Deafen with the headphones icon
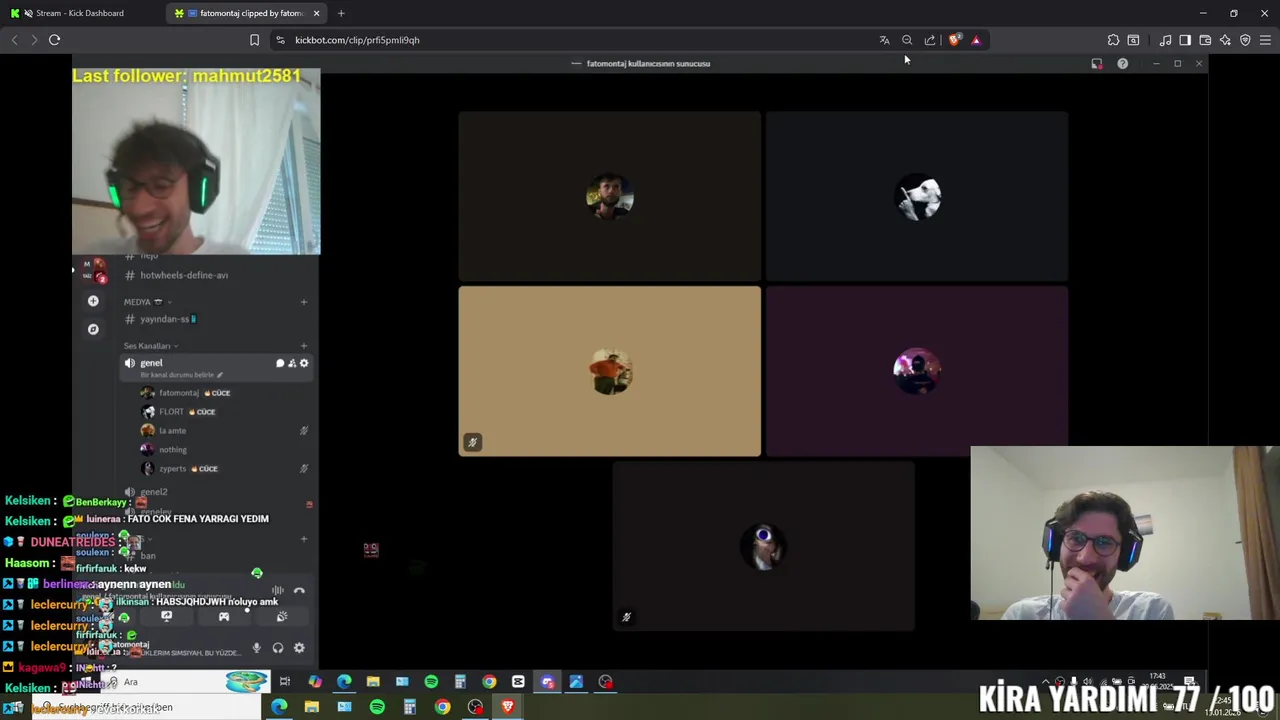 click(278, 648)
